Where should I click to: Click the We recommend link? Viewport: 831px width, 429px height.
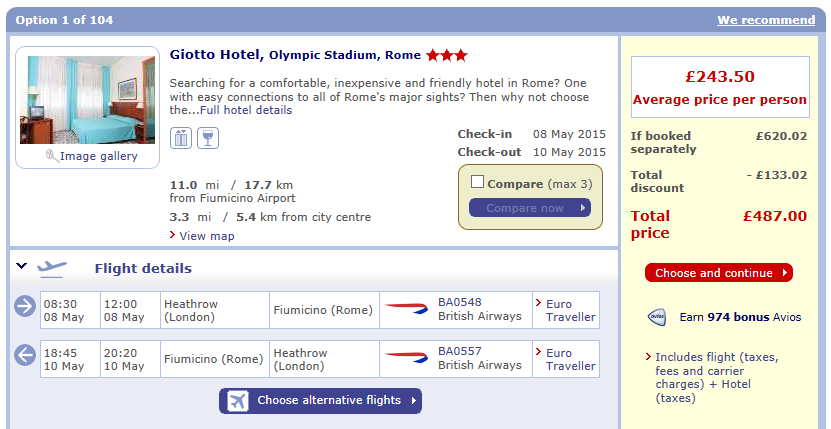coord(765,20)
